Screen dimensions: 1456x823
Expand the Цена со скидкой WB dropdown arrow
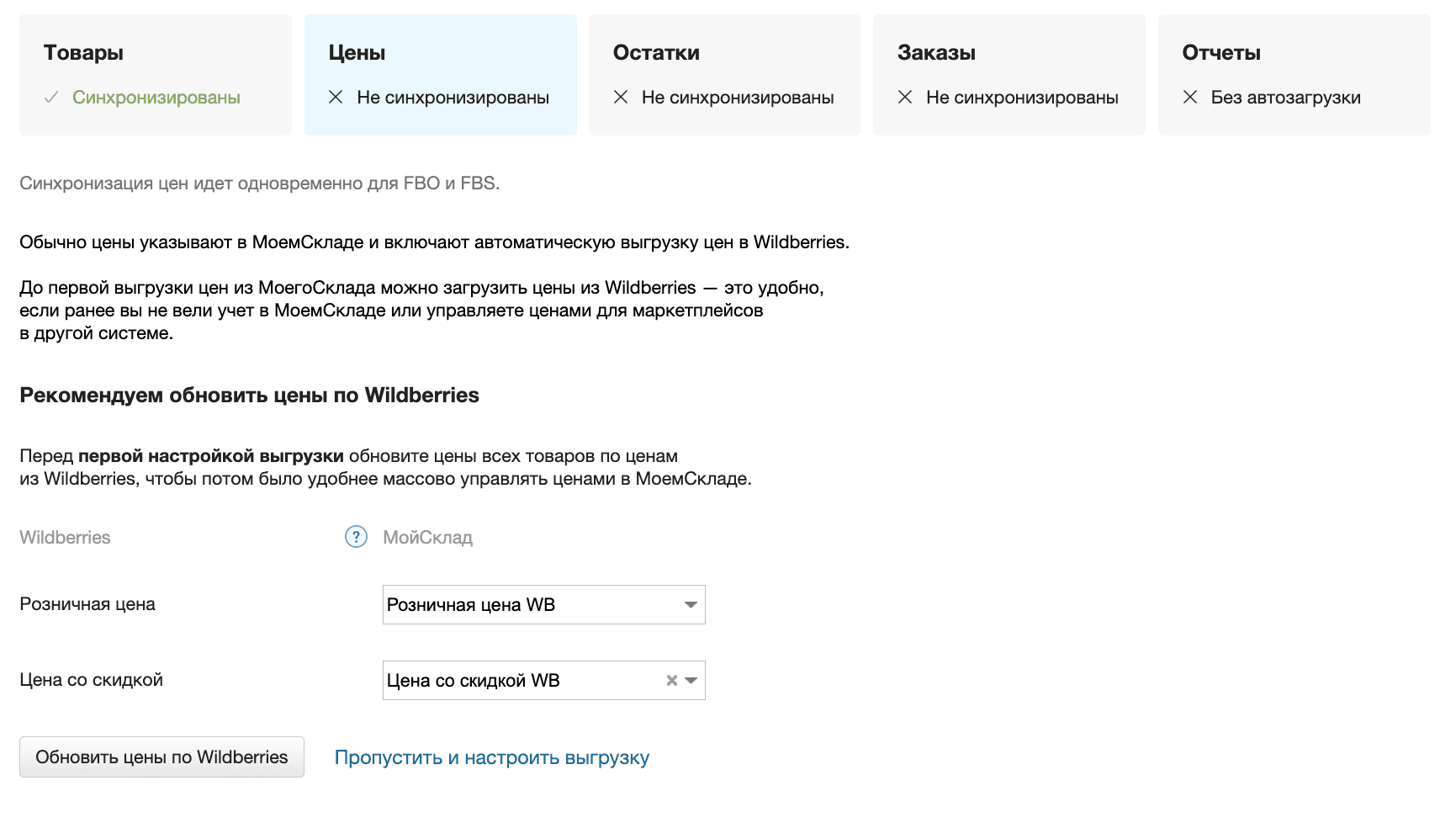(x=691, y=681)
